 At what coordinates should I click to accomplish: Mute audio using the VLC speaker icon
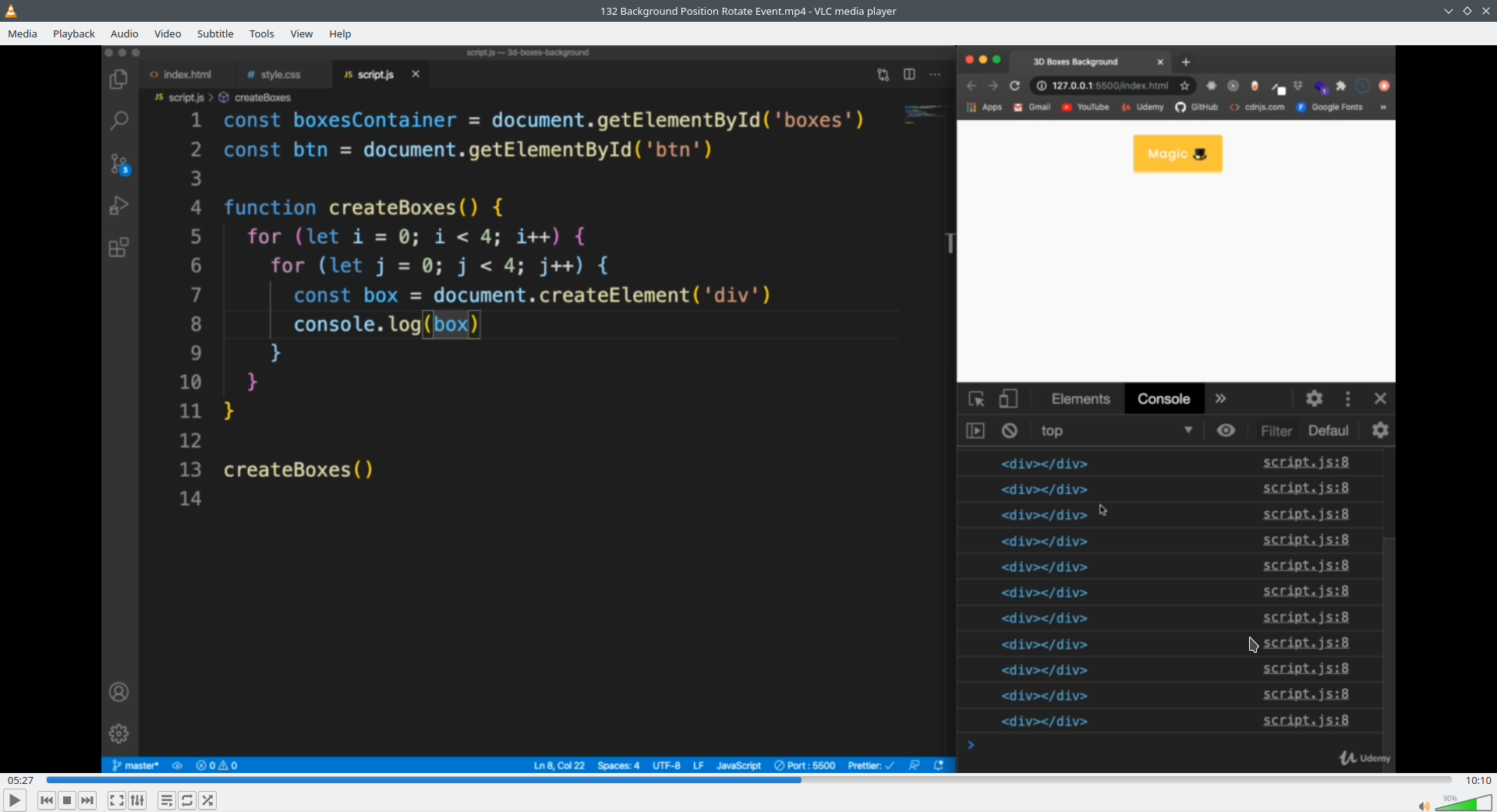[1424, 805]
